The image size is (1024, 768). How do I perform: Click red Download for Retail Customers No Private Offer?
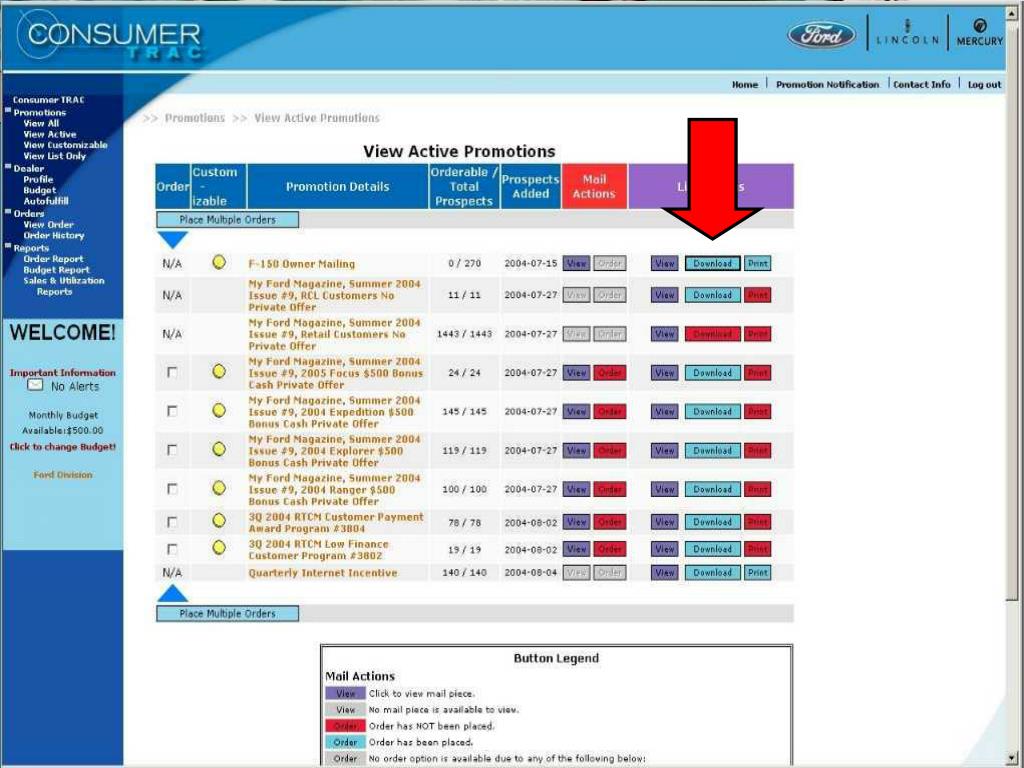[712, 334]
